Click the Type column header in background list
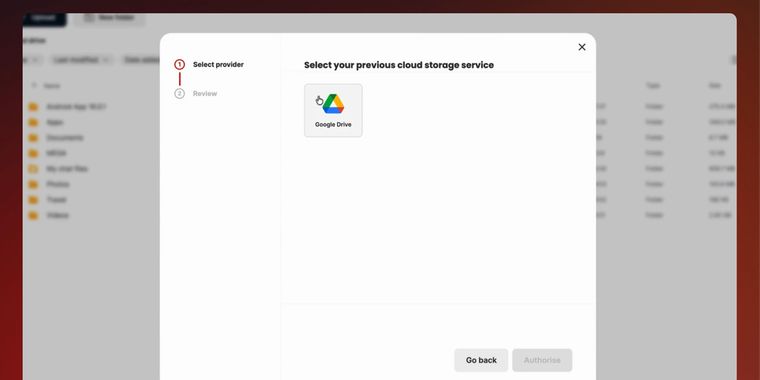Image resolution: width=760 pixels, height=380 pixels. 652,85
